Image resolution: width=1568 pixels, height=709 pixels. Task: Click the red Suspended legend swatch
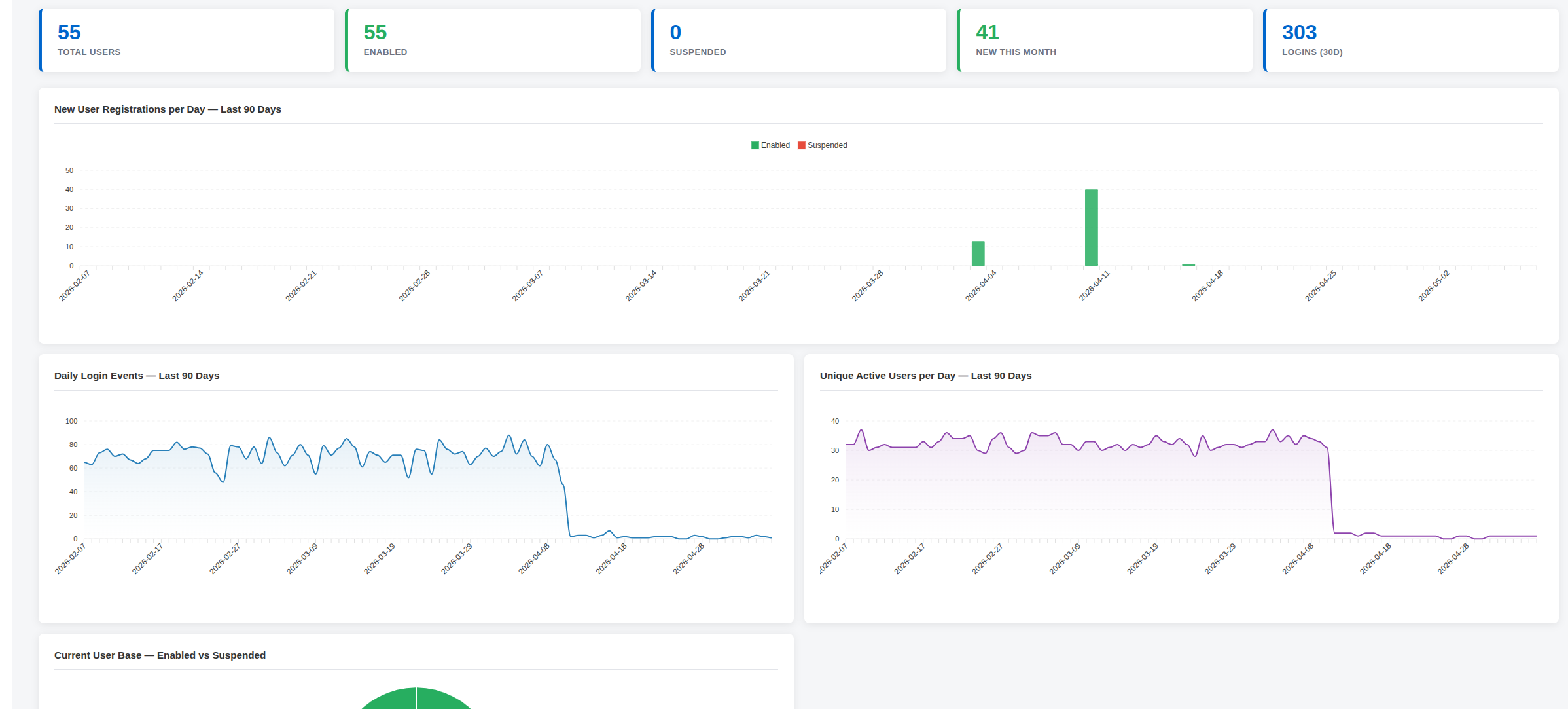(x=802, y=145)
